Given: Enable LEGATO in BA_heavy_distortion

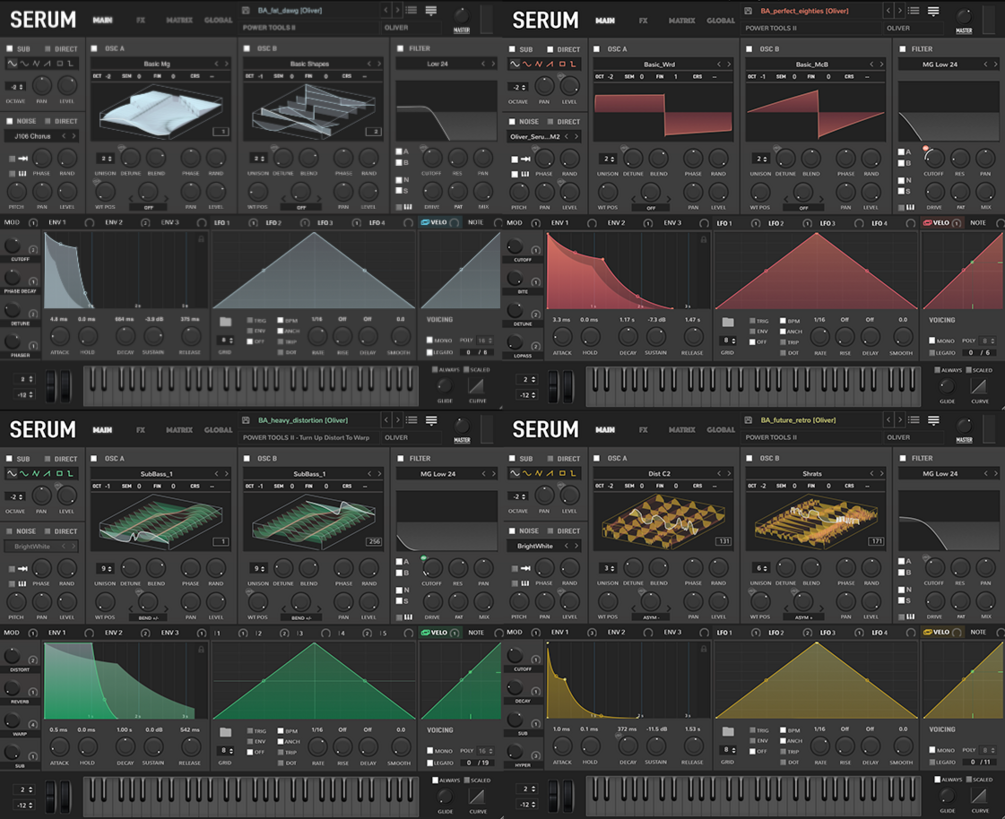Looking at the screenshot, I should coord(429,763).
